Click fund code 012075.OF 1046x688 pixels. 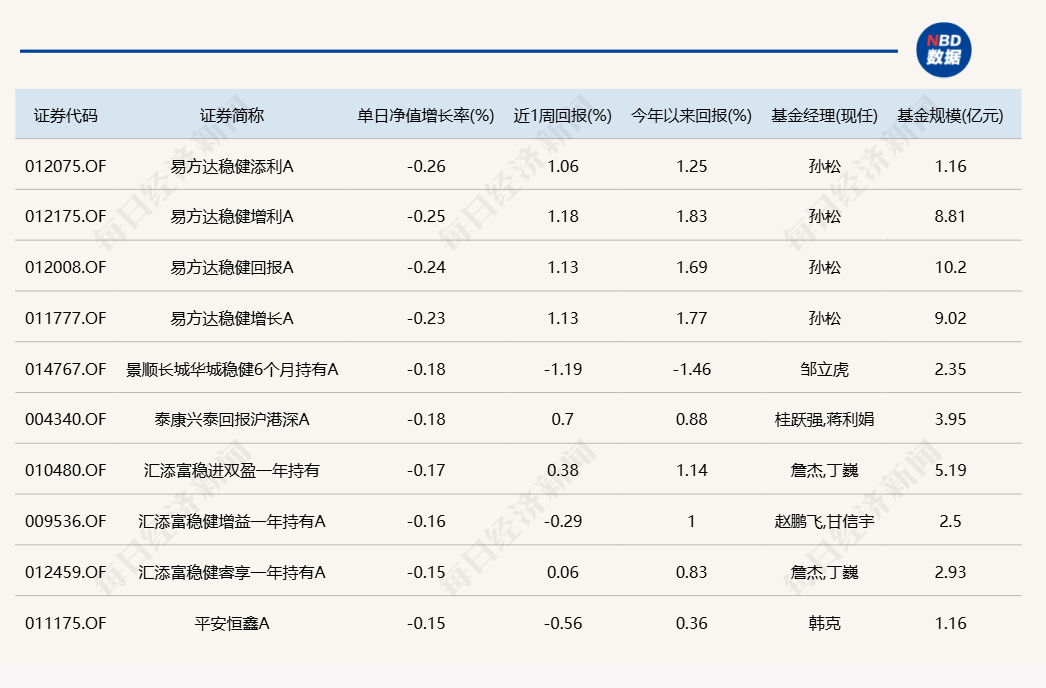tap(65, 166)
